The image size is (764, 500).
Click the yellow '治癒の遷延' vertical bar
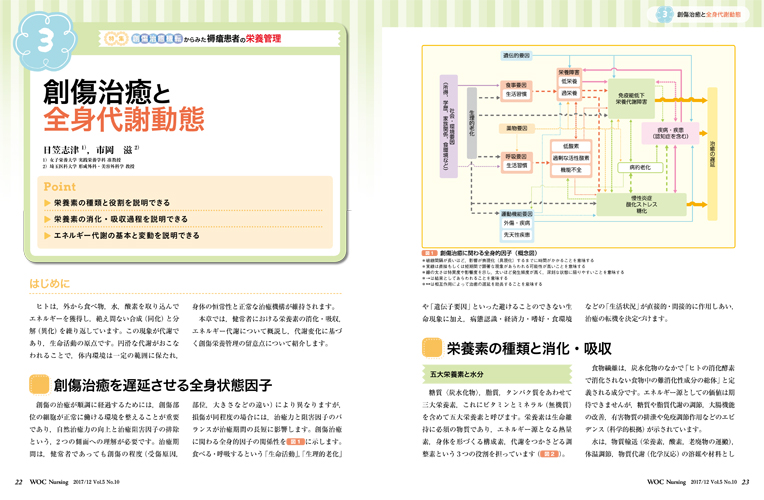pyautogui.click(x=712, y=154)
